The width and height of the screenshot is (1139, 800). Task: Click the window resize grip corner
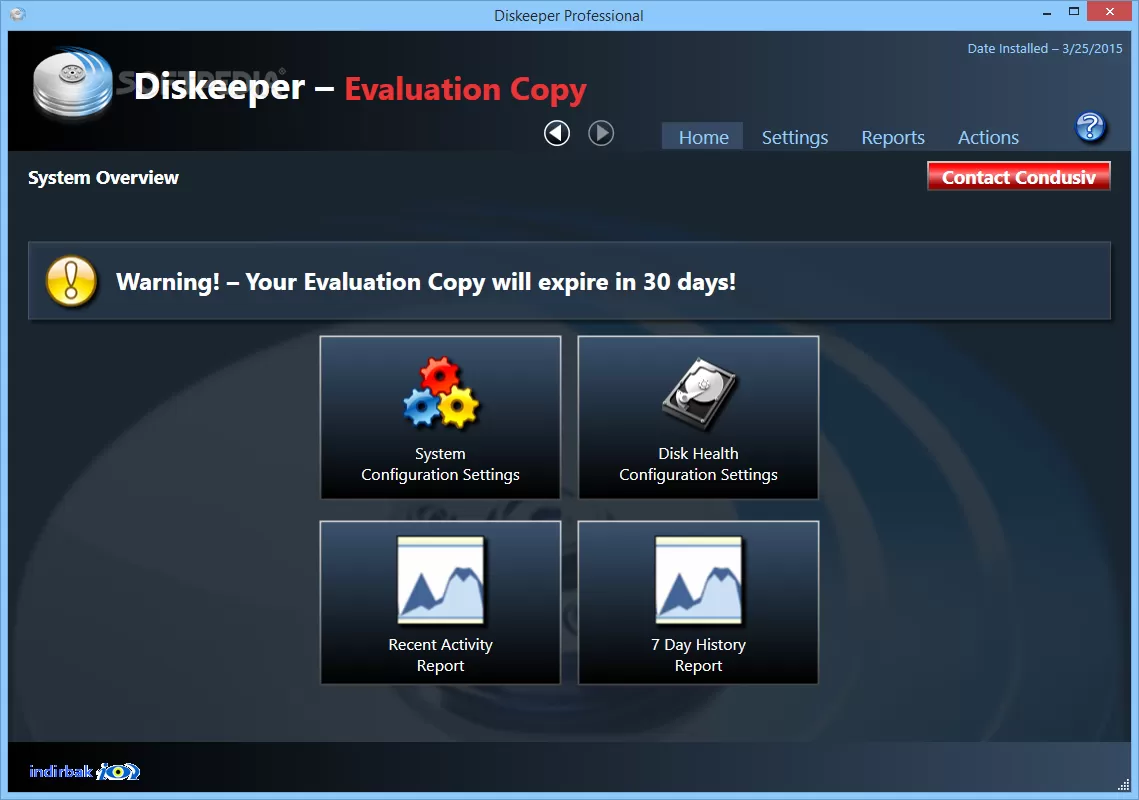pos(1123,785)
